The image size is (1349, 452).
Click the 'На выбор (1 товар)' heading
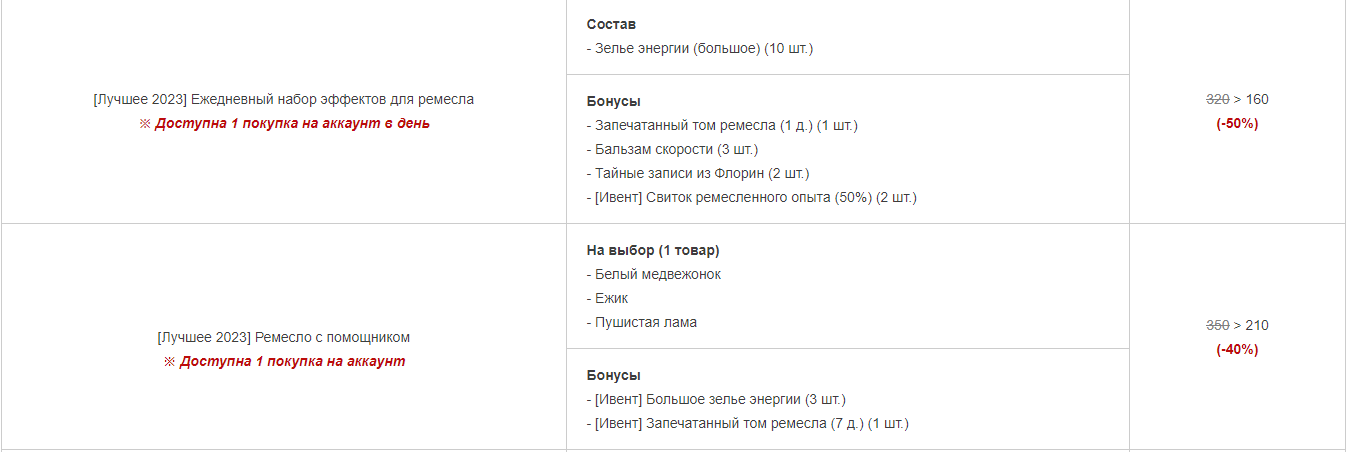653,250
